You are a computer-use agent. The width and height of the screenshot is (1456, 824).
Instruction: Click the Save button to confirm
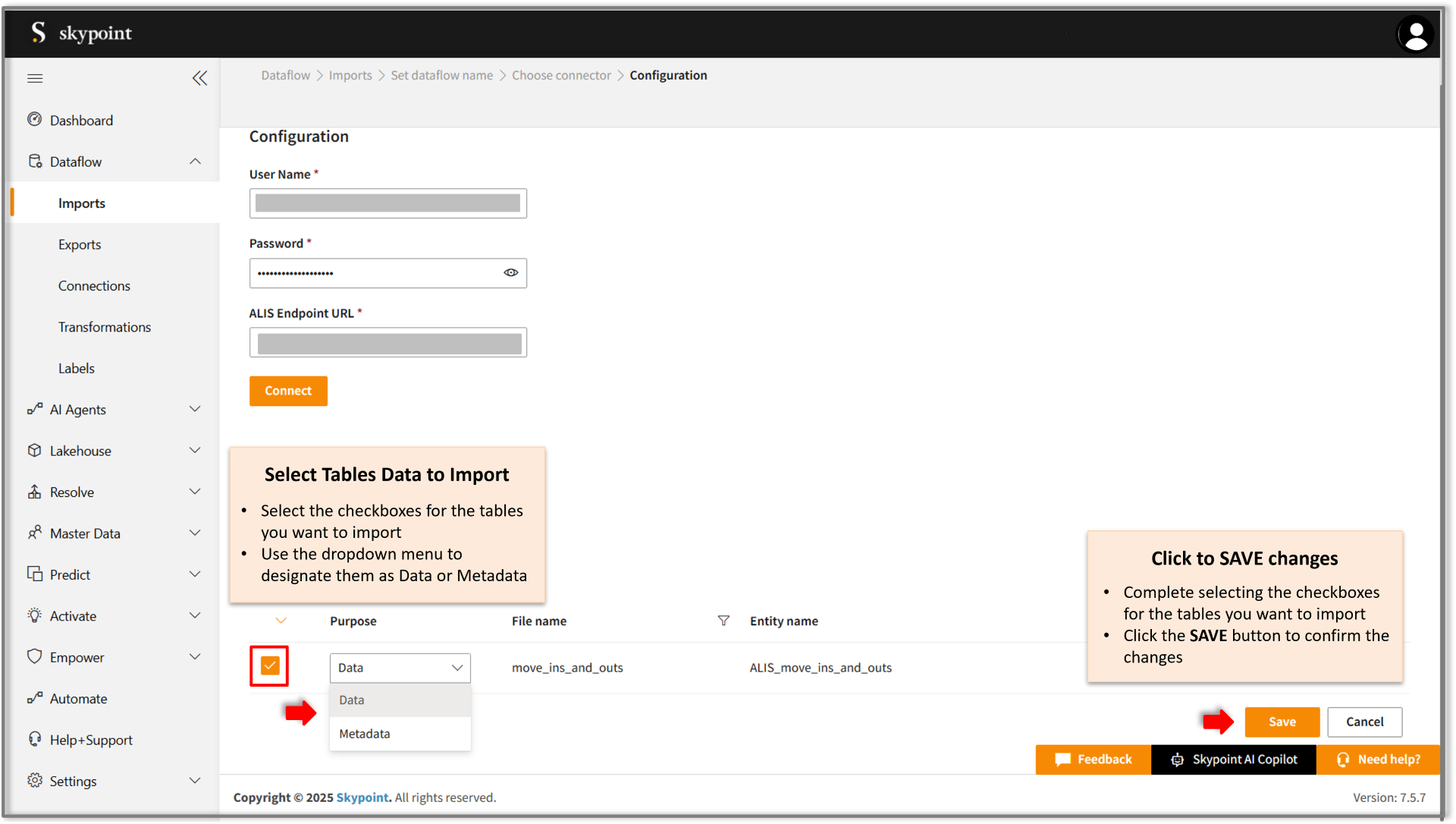(x=1282, y=721)
